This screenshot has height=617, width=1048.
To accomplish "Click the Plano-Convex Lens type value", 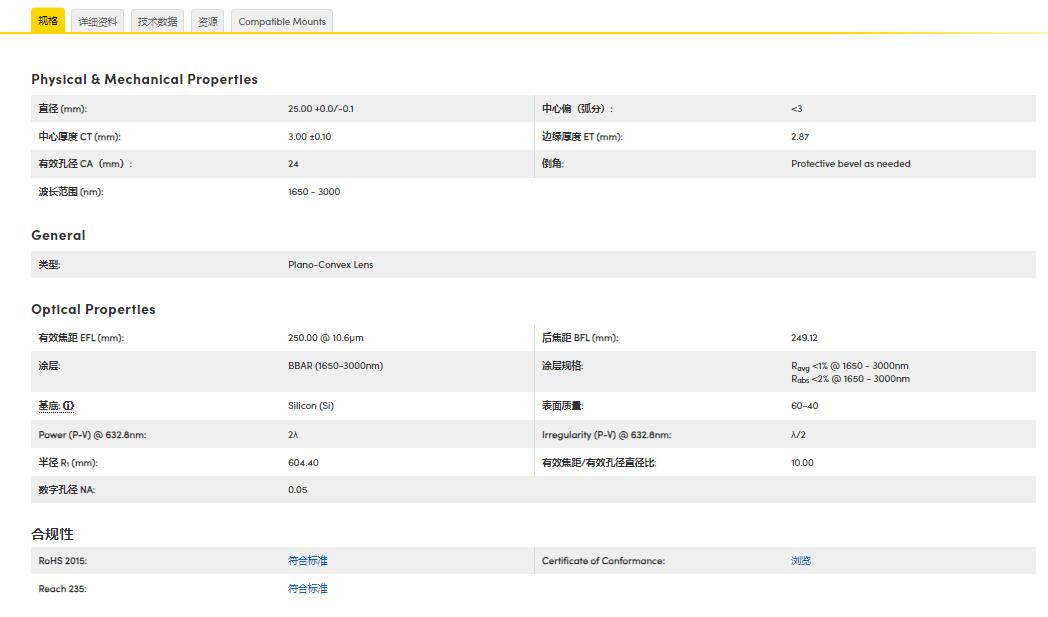I will [x=330, y=265].
